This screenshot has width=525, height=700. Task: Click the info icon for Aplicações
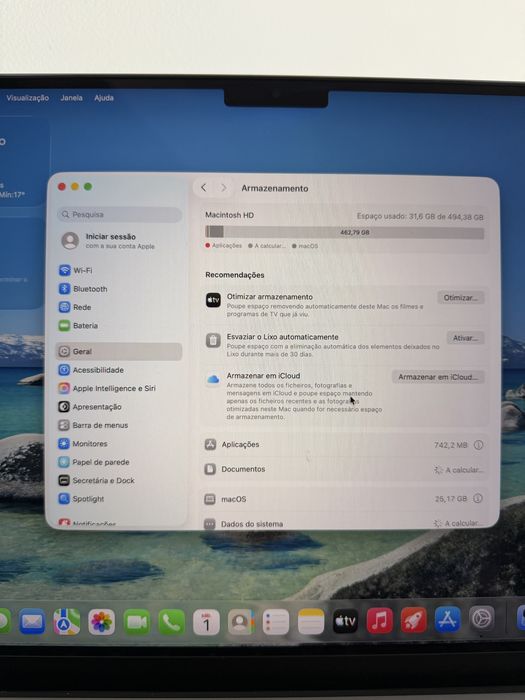click(x=478, y=445)
